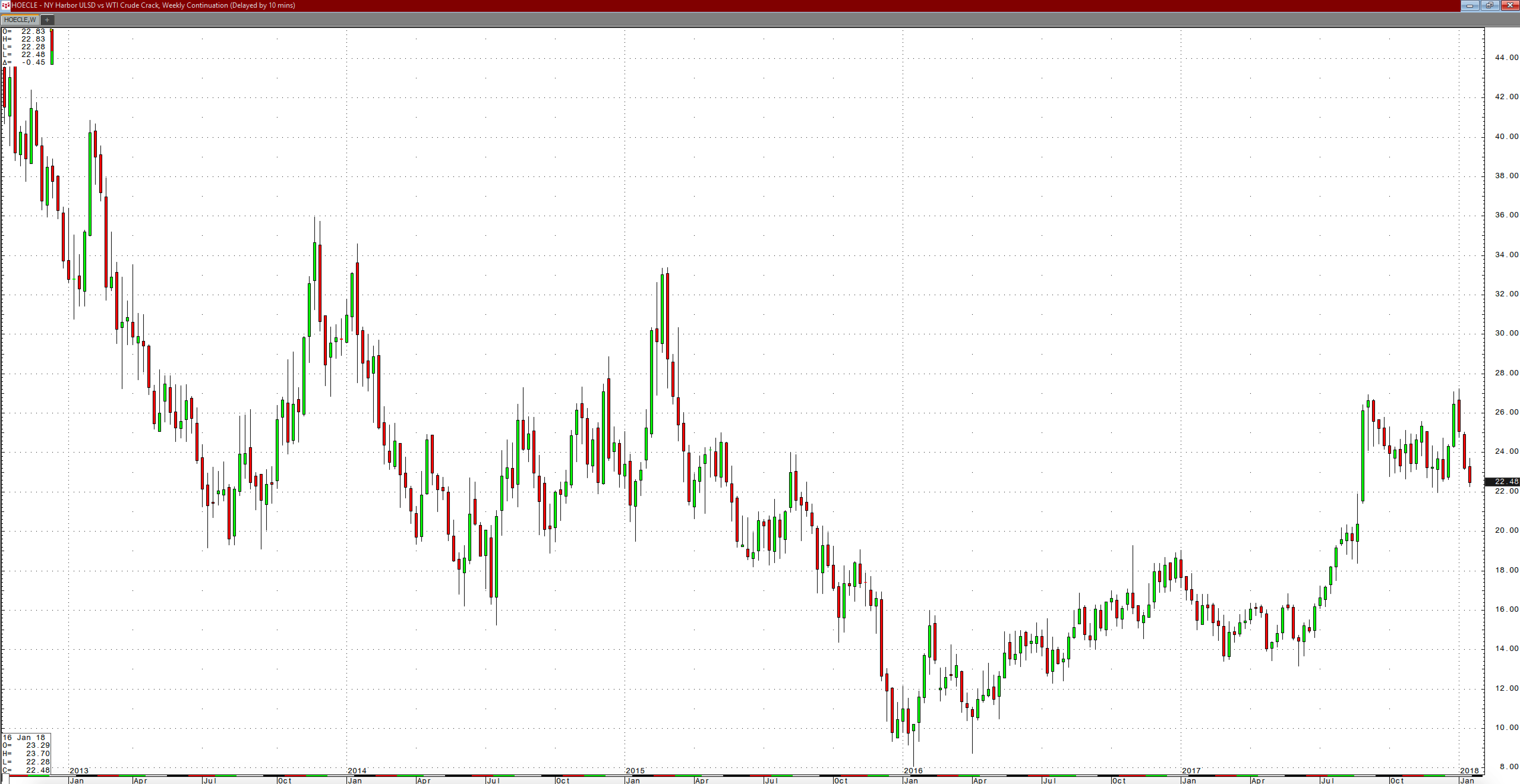
Task: Add a new chart tab with plus button
Action: coord(47,20)
